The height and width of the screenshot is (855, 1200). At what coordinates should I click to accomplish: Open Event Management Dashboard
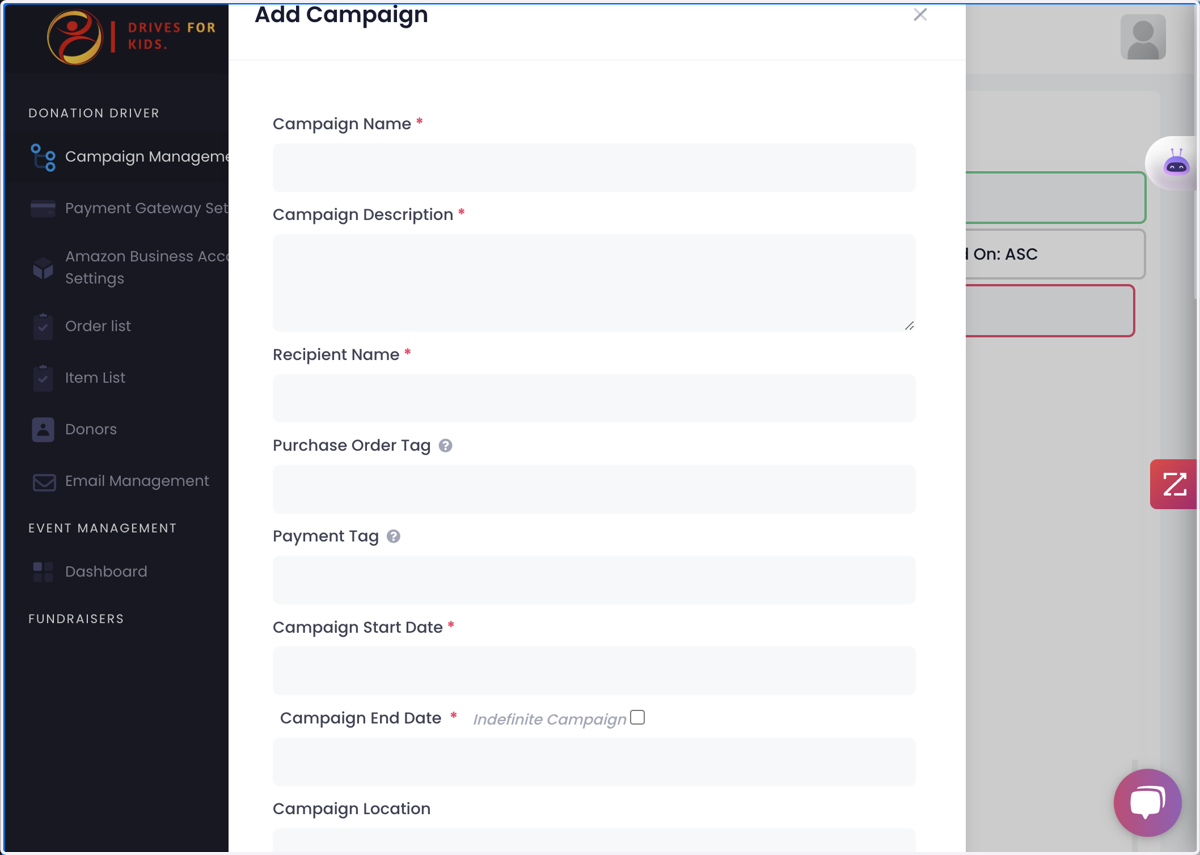click(106, 572)
